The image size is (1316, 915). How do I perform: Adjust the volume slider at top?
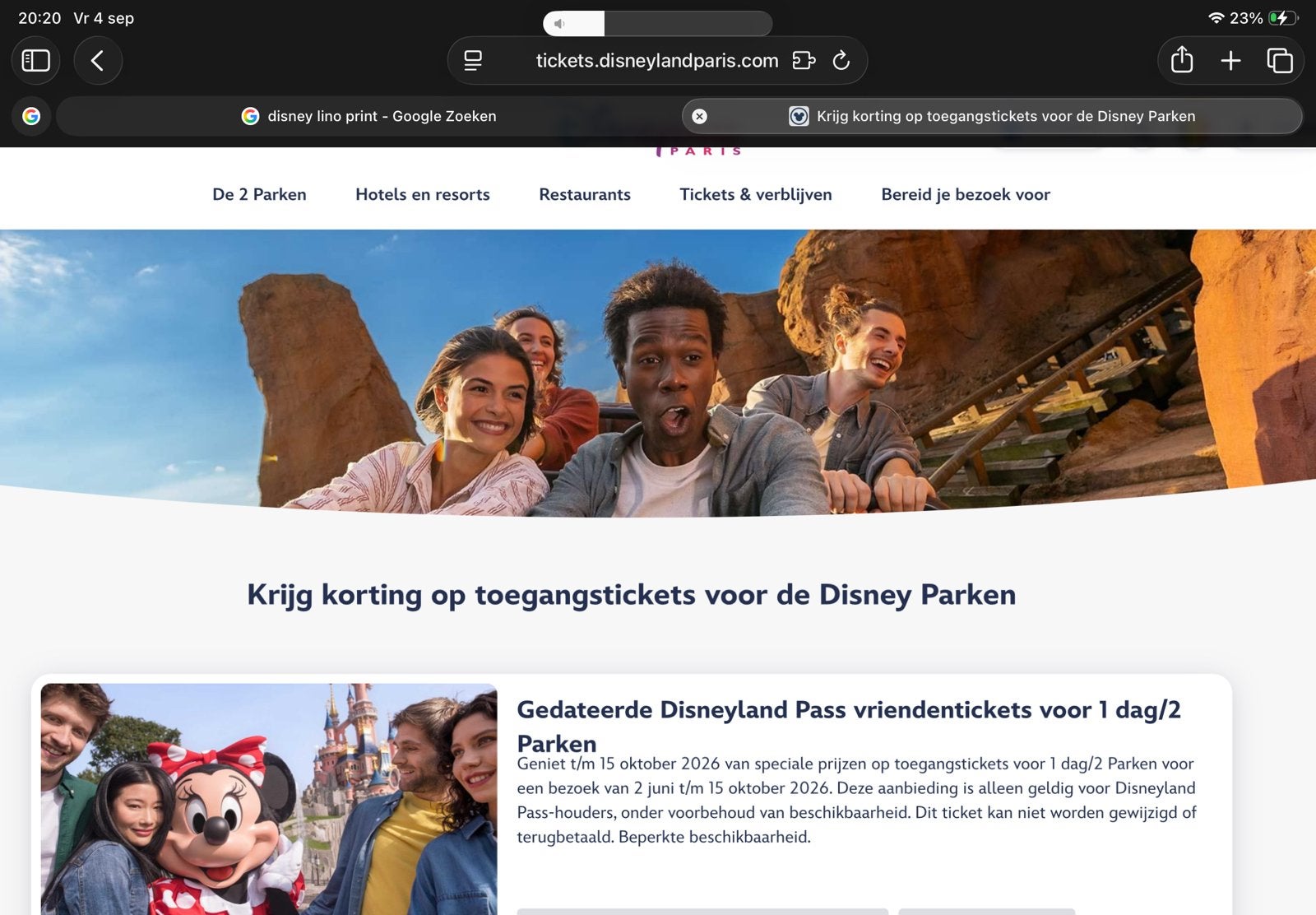pyautogui.click(x=657, y=23)
